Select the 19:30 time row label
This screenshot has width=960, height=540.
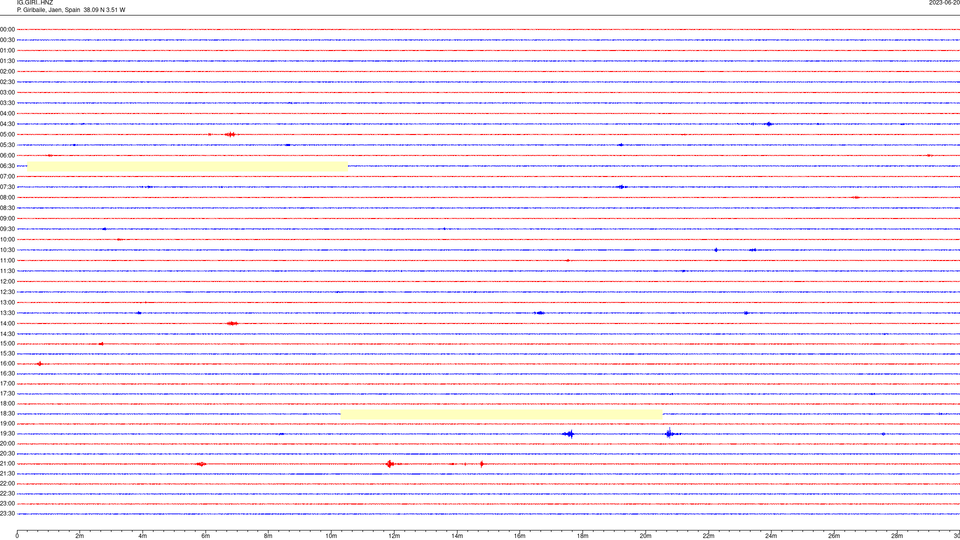tap(7, 434)
